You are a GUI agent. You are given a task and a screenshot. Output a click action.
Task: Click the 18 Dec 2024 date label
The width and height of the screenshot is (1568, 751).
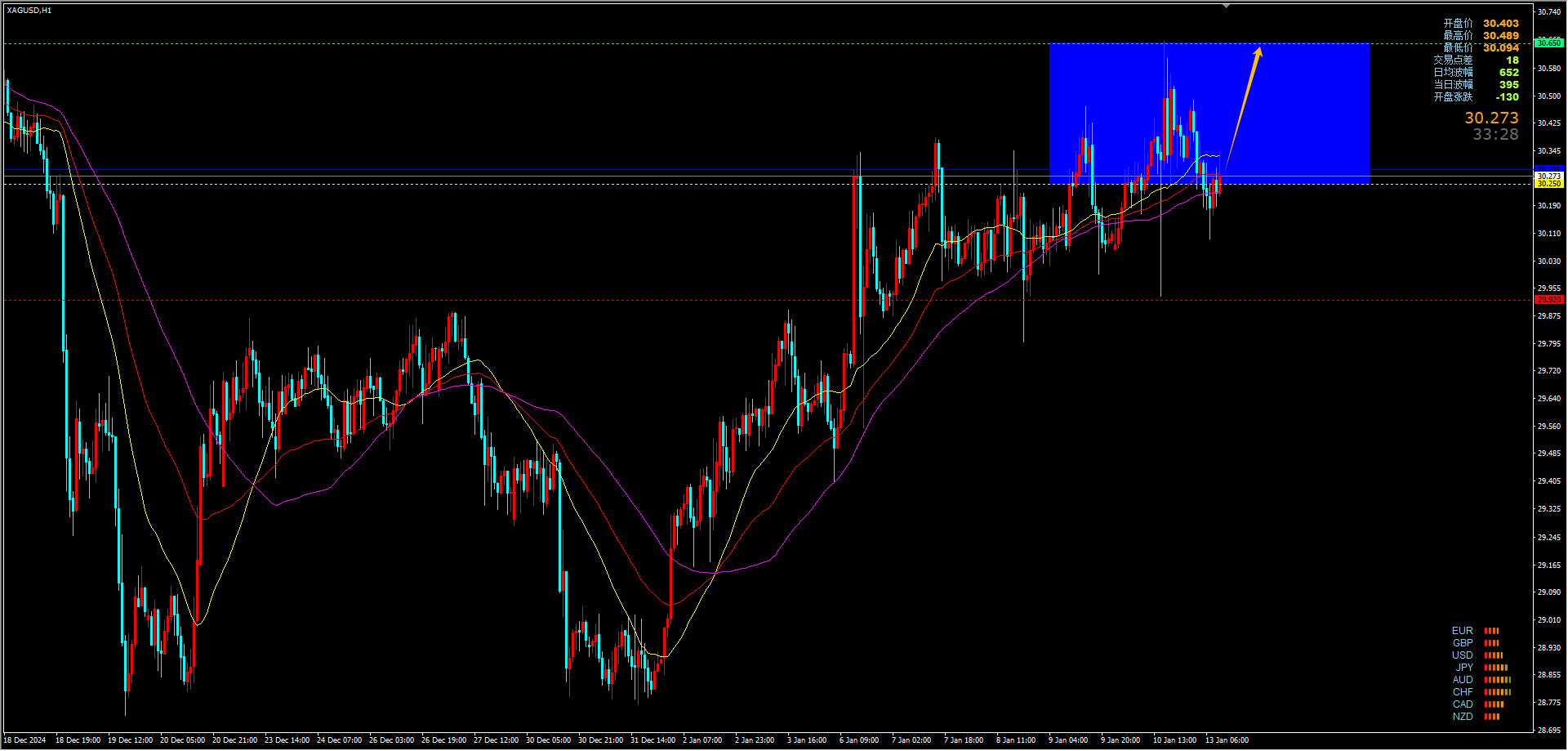coord(24,740)
